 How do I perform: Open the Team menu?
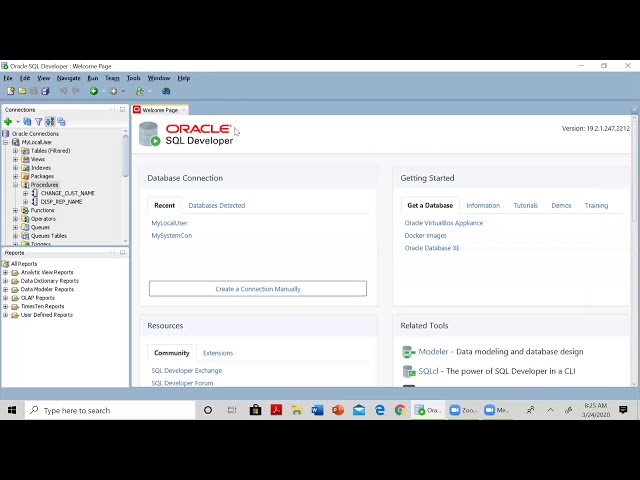(112, 78)
